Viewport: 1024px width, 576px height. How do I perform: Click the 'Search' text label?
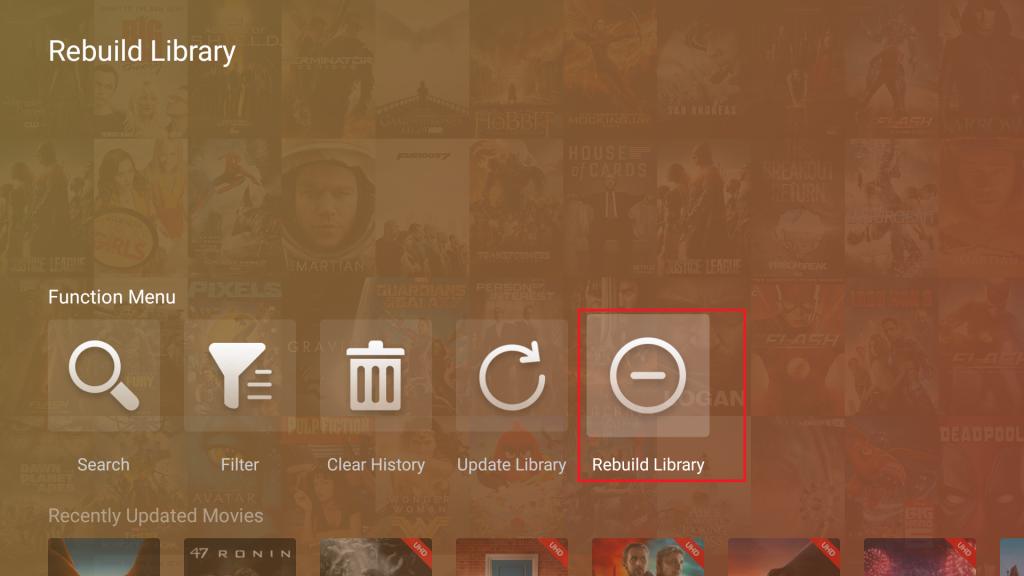[103, 465]
